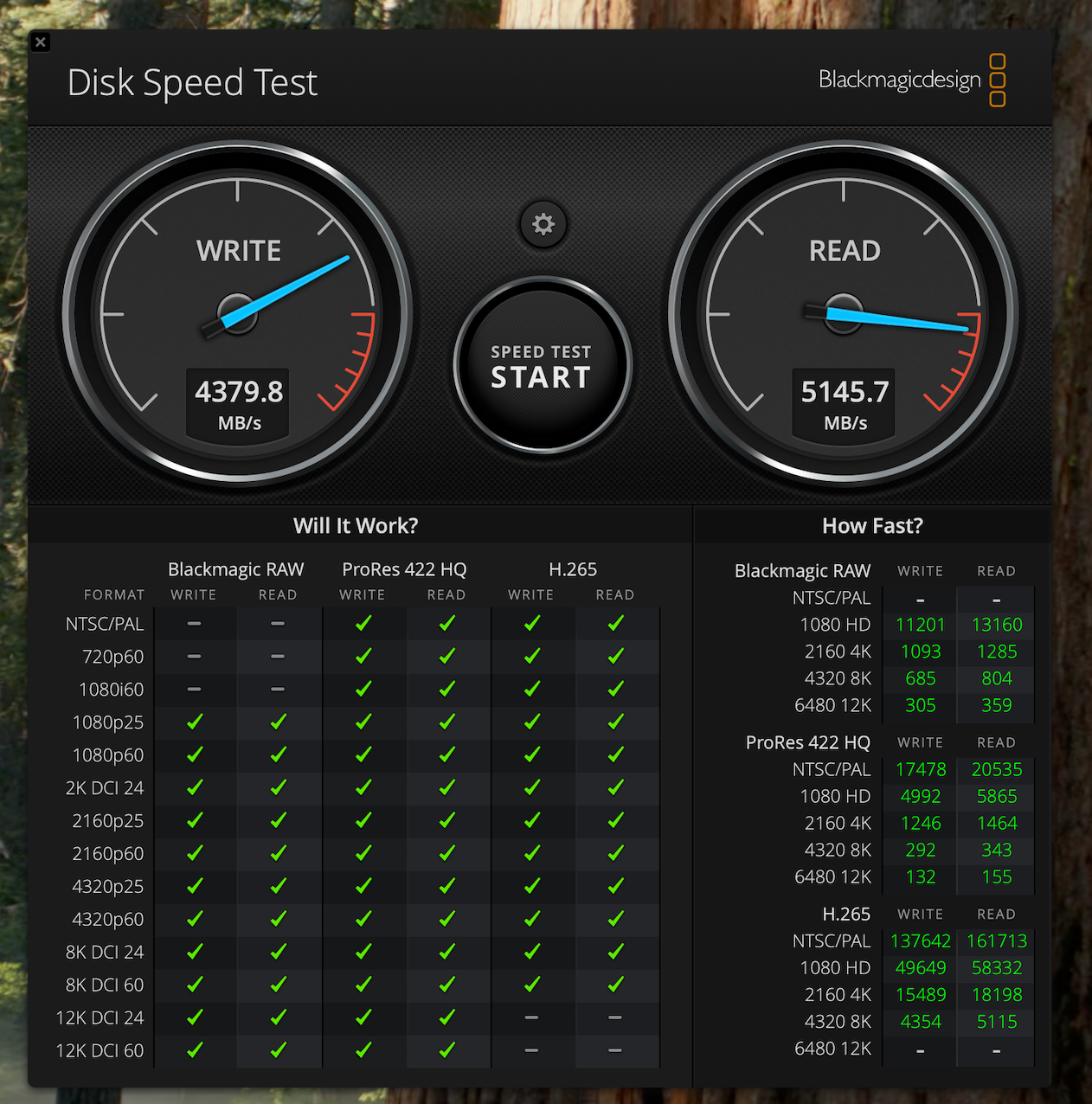Screen dimensions: 1092x1104
Task: Click the write speed value 4379.8
Action: pyautogui.click(x=239, y=392)
